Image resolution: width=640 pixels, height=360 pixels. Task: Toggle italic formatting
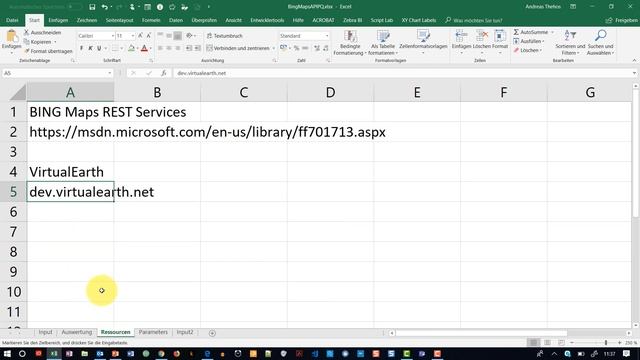90,48
